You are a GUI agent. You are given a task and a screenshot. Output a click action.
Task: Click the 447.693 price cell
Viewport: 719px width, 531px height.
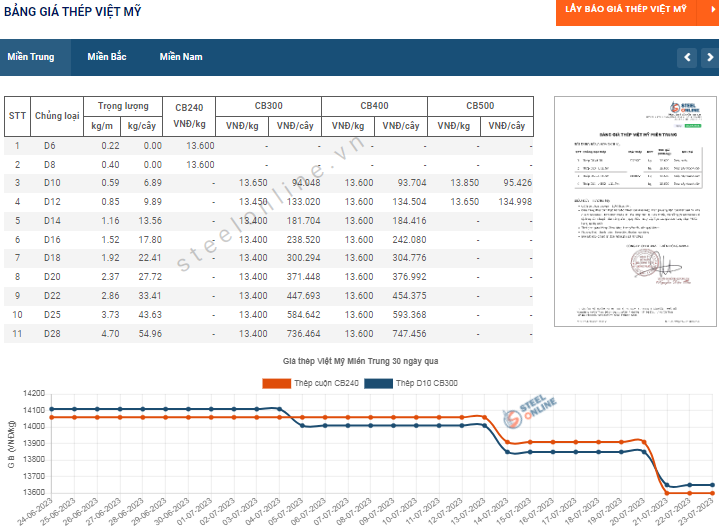(304, 296)
